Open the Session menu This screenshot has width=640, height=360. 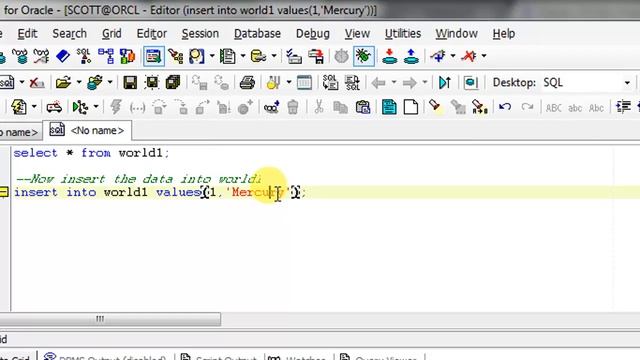[200, 33]
